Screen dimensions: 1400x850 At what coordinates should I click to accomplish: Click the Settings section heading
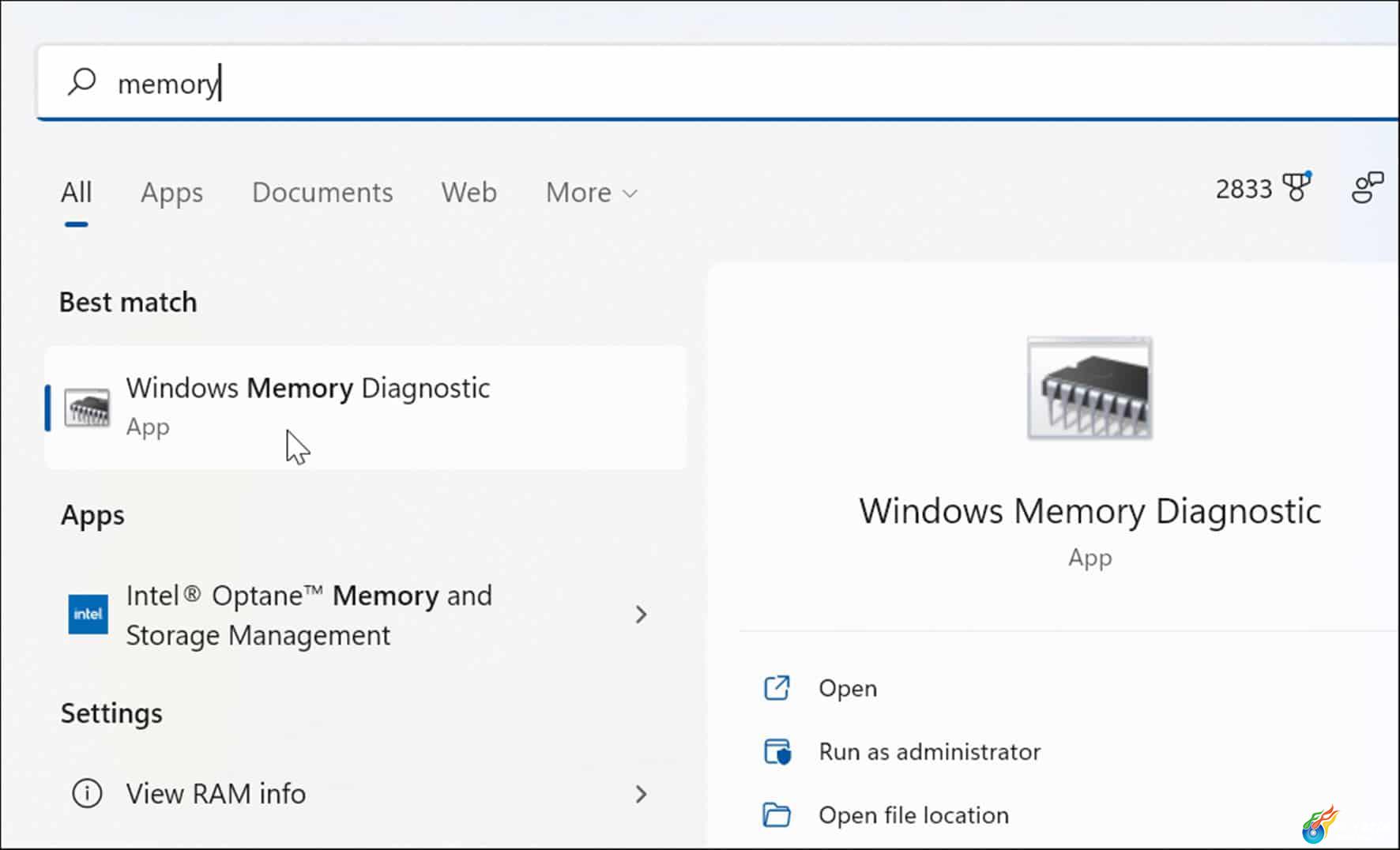pos(111,713)
